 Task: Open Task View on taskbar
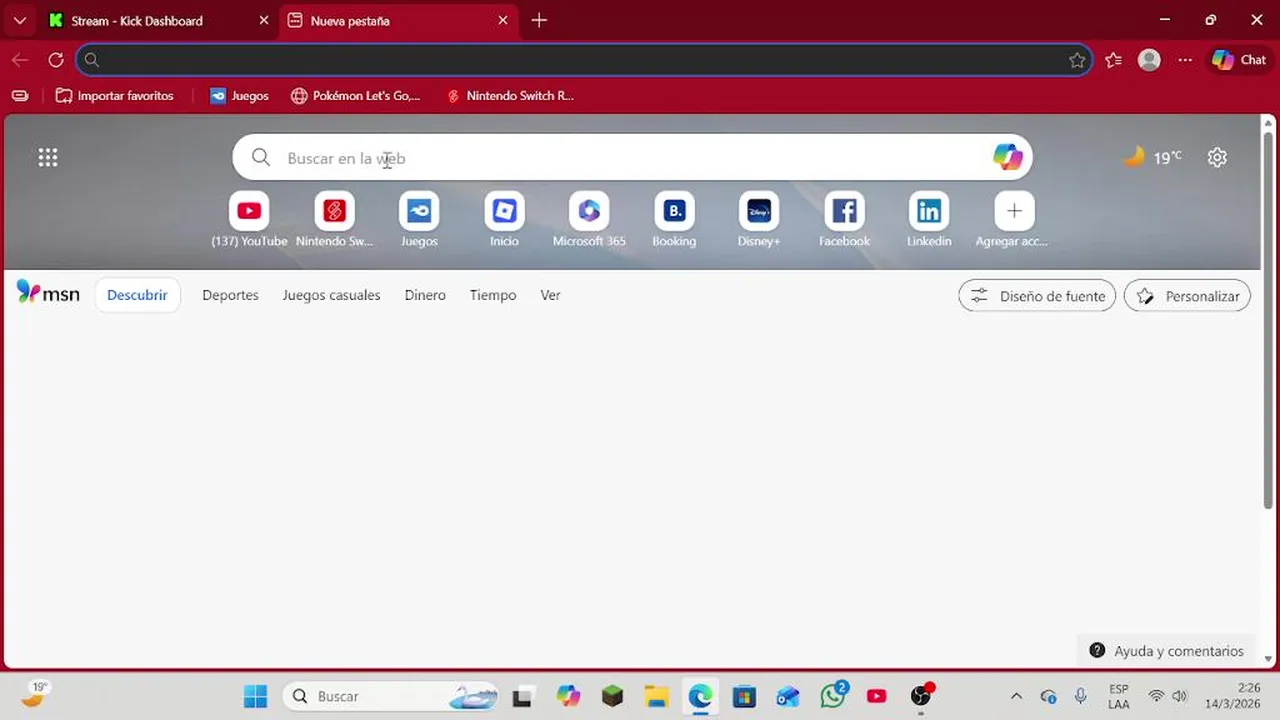point(522,696)
